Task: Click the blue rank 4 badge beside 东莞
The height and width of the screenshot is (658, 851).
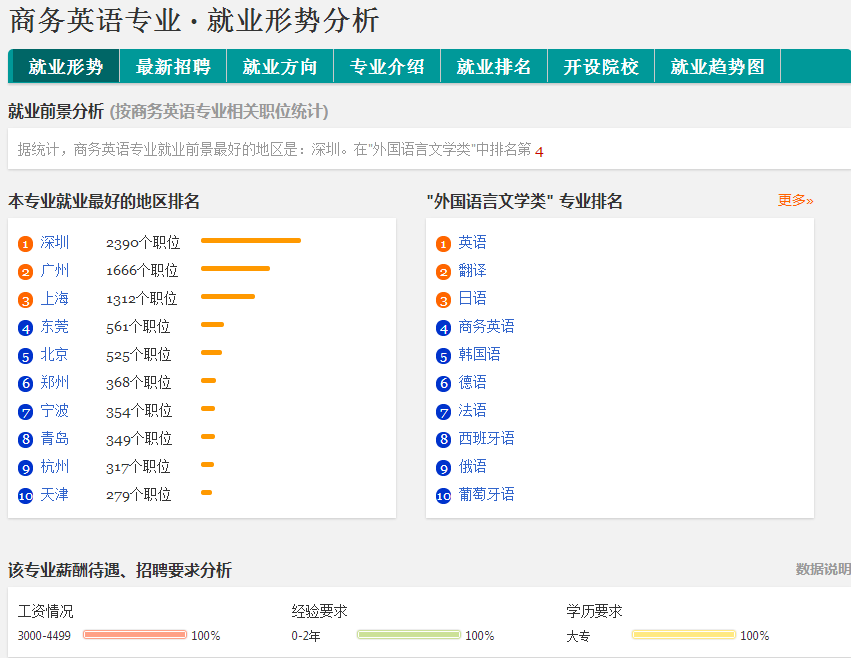Action: [x=26, y=327]
